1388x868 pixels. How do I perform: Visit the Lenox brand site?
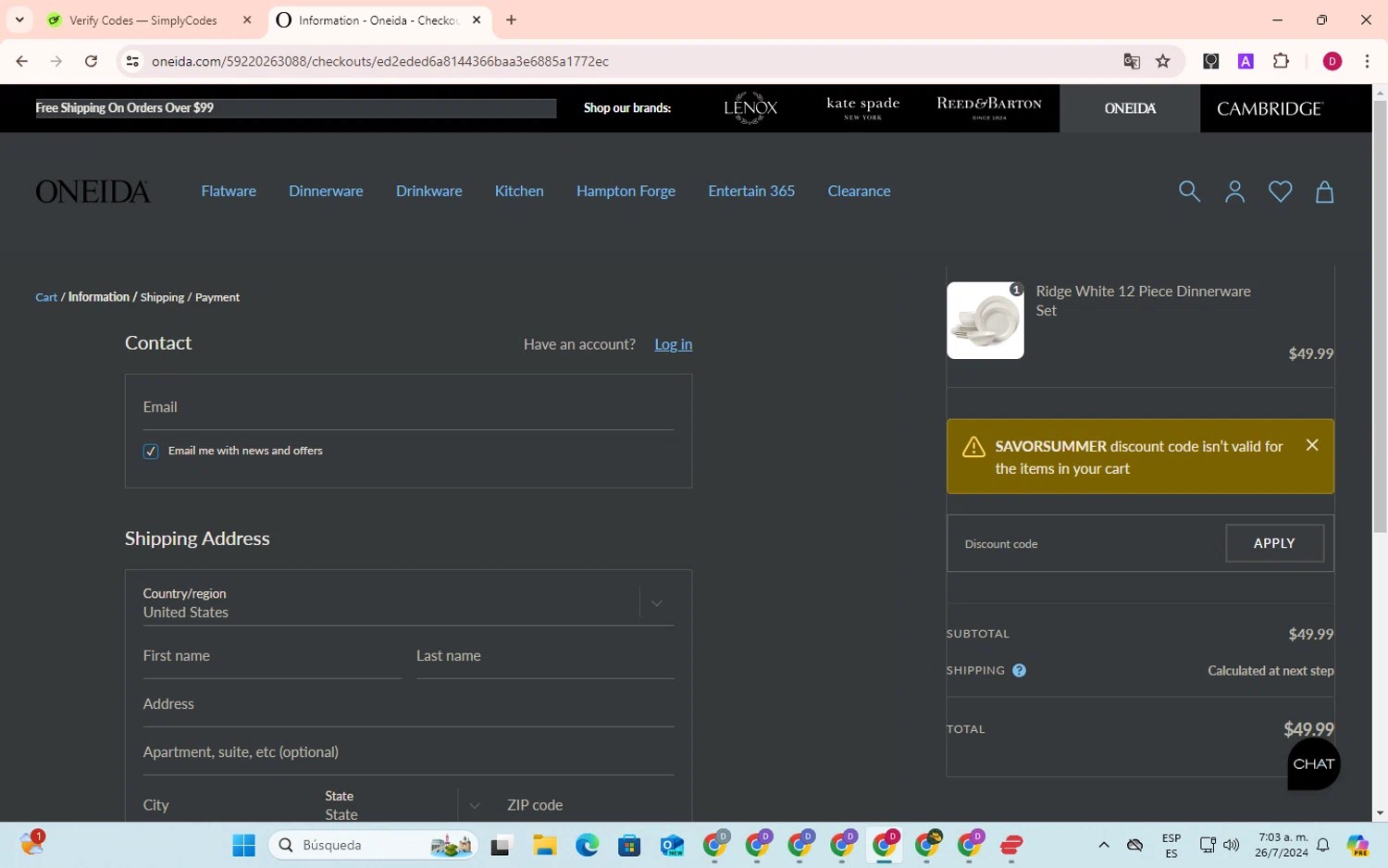(750, 108)
